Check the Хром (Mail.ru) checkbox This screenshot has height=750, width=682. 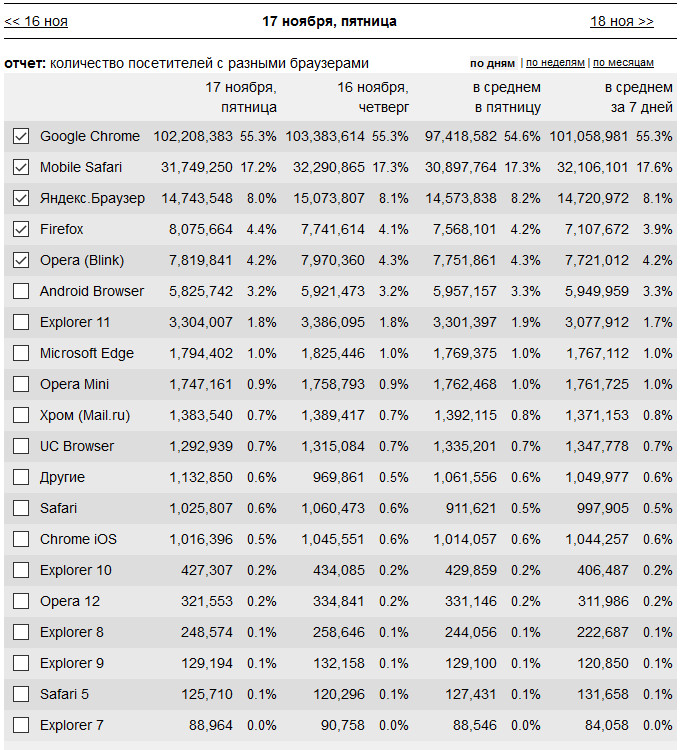21,415
